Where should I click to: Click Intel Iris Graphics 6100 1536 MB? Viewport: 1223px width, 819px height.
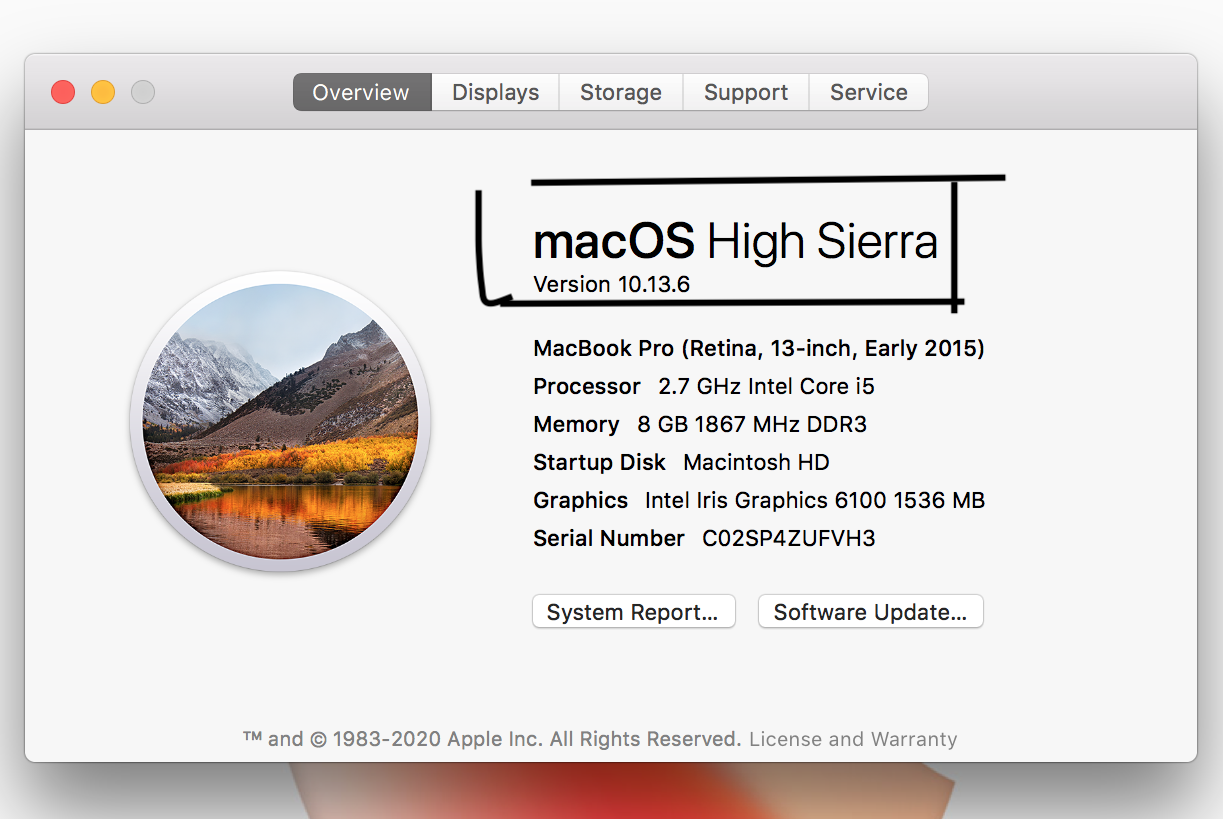click(815, 500)
